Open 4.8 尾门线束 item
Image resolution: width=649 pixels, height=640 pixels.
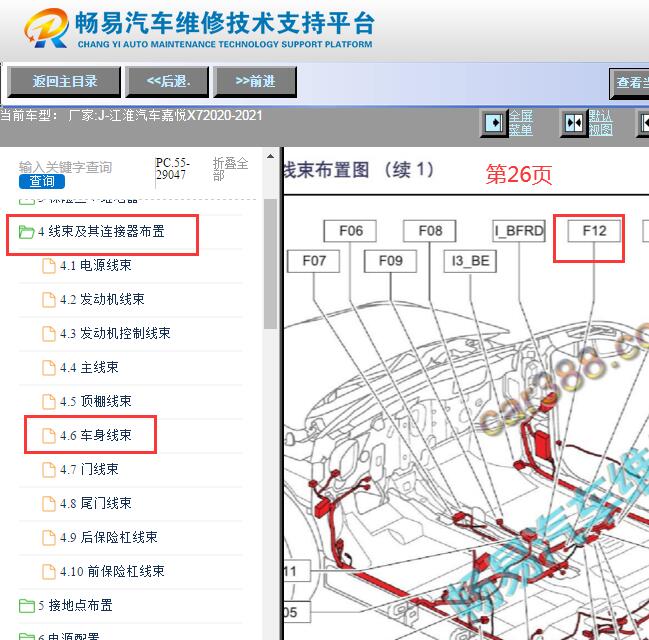pyautogui.click(x=96, y=503)
